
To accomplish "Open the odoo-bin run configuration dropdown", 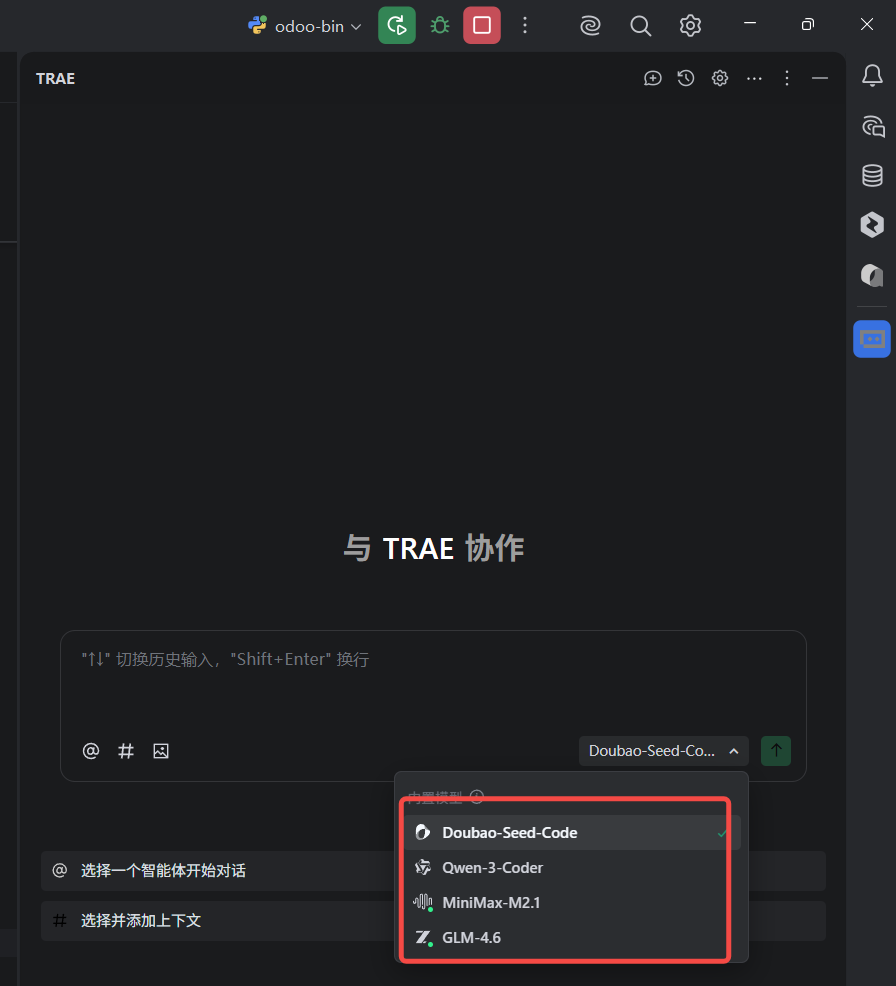I will [x=305, y=26].
